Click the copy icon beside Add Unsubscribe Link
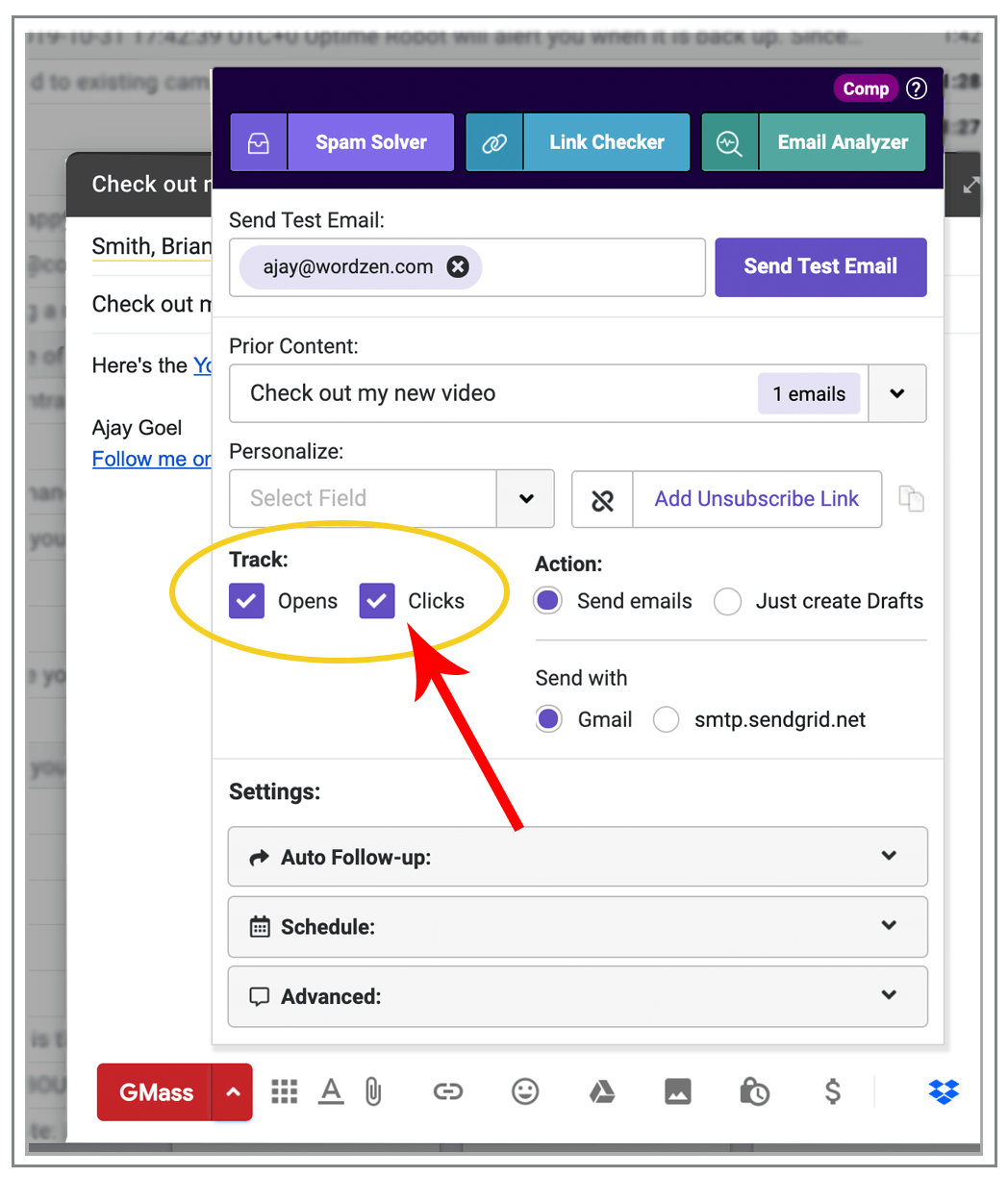This screenshot has width=1008, height=1177. pyautogui.click(x=910, y=498)
